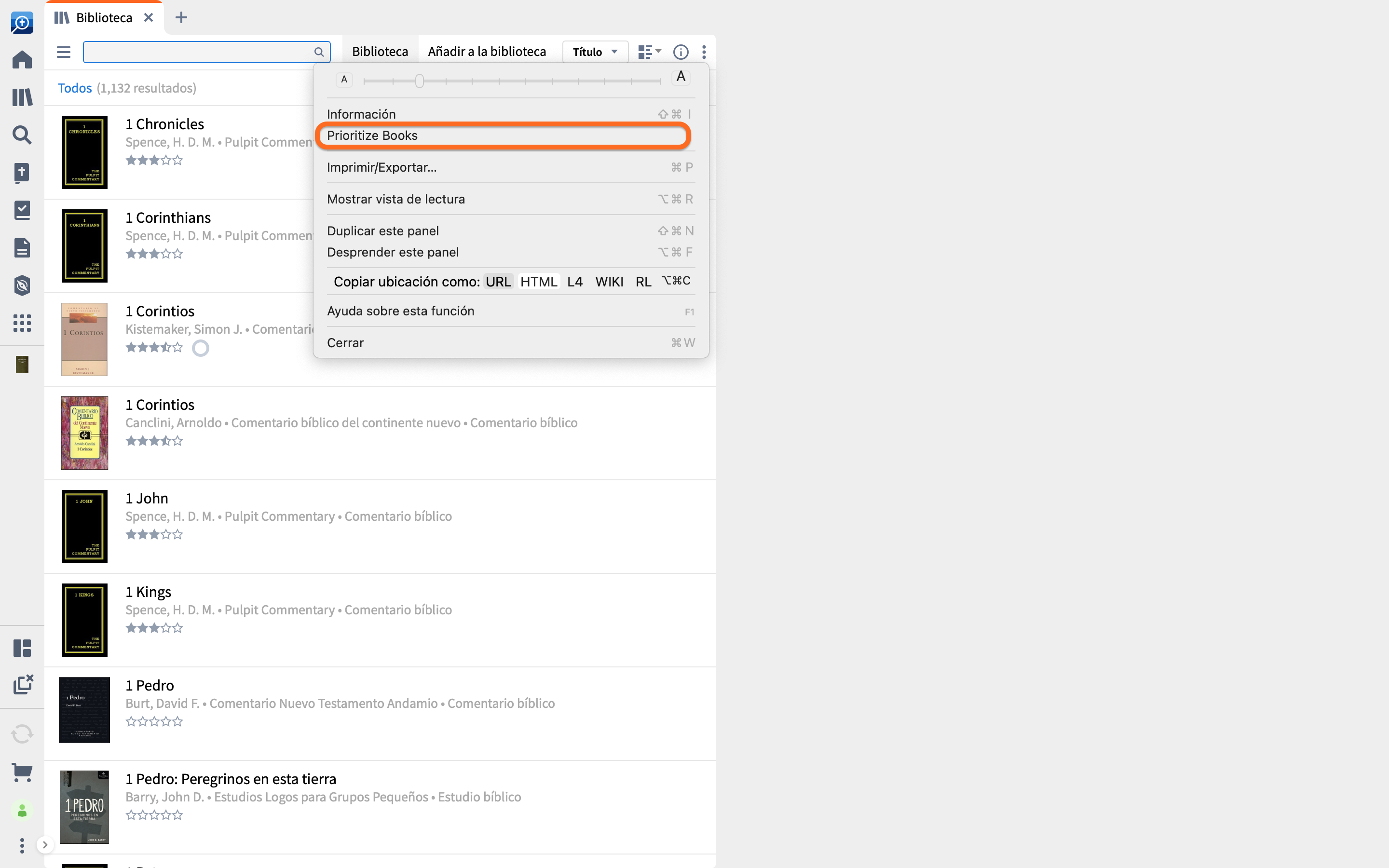Open the small book shortcut in sidebar

[22, 365]
